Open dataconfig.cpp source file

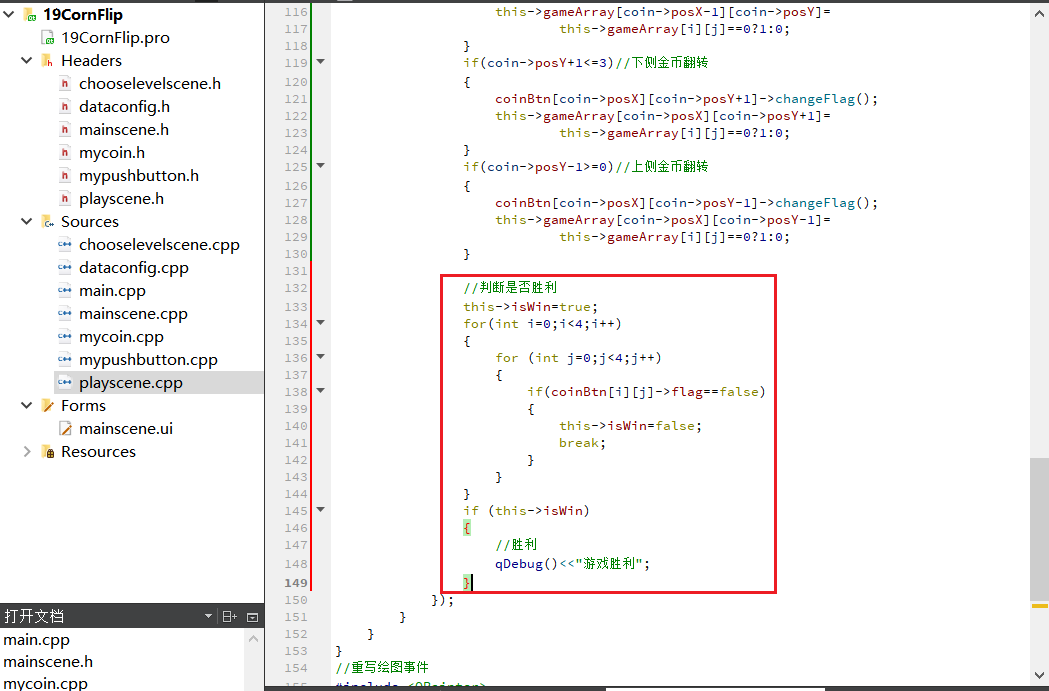[133, 268]
